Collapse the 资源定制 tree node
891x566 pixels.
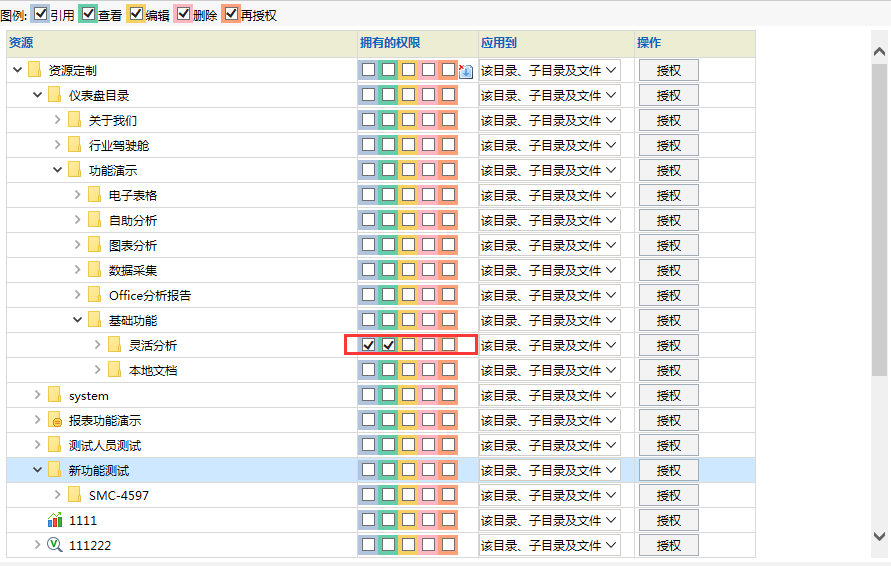click(x=18, y=70)
